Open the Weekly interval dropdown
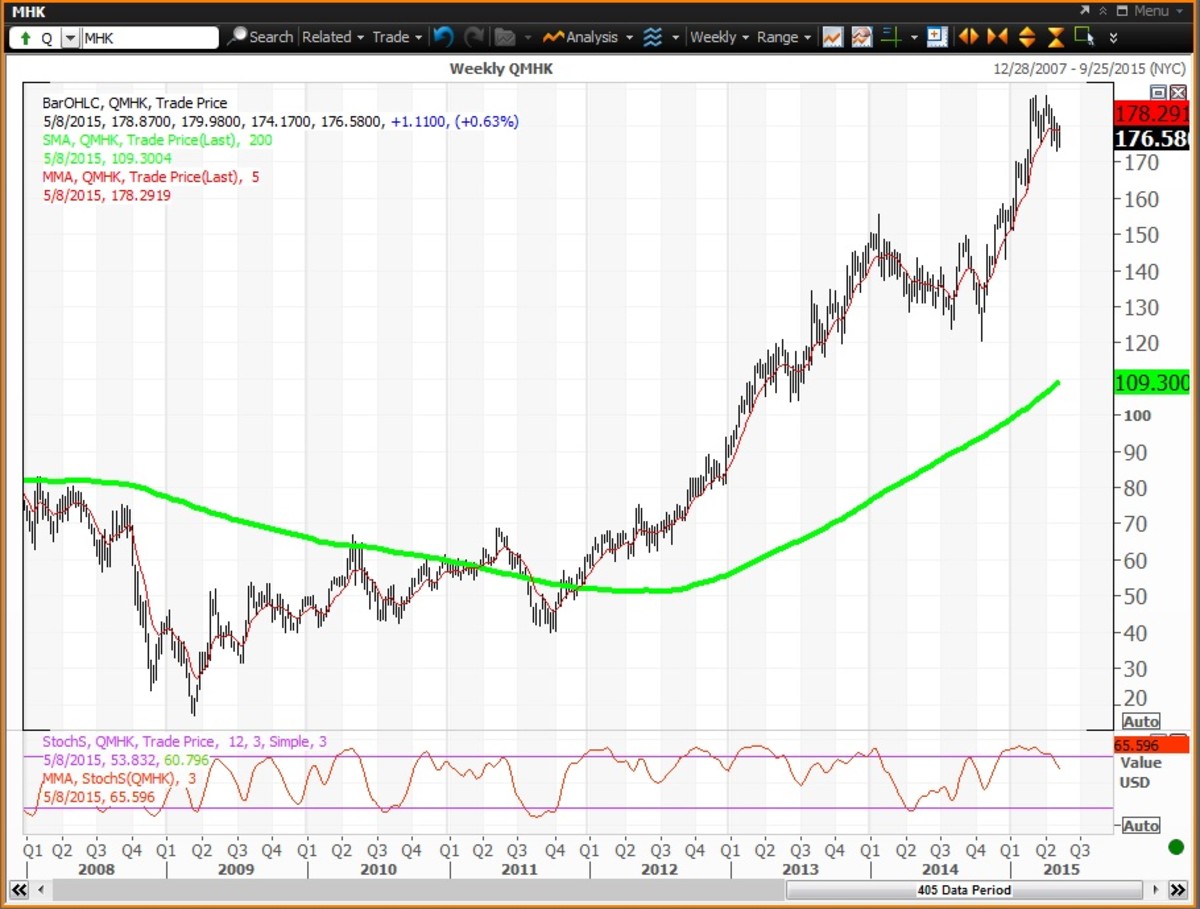 (x=718, y=37)
